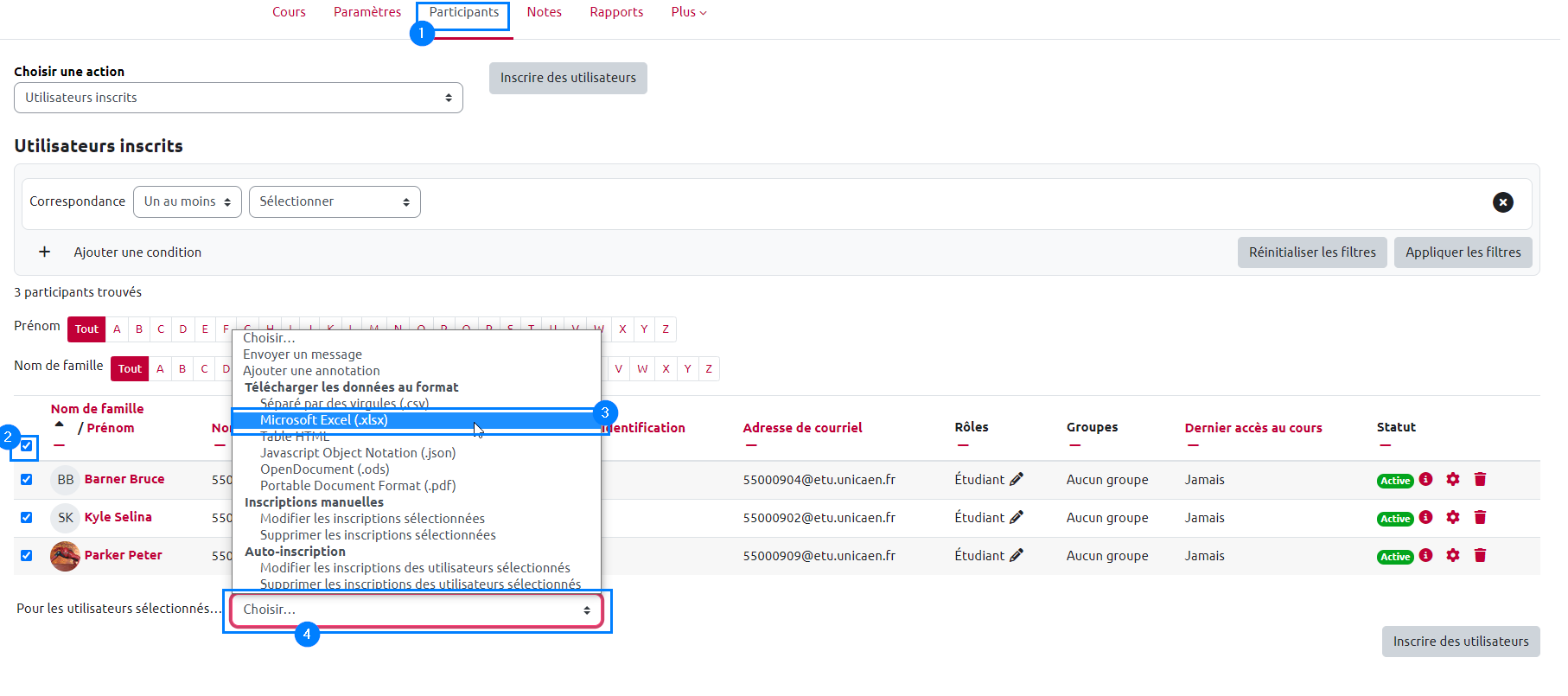Click the trash icon for Barner Bruce
This screenshot has height=696, width=1568.
coord(1480,479)
